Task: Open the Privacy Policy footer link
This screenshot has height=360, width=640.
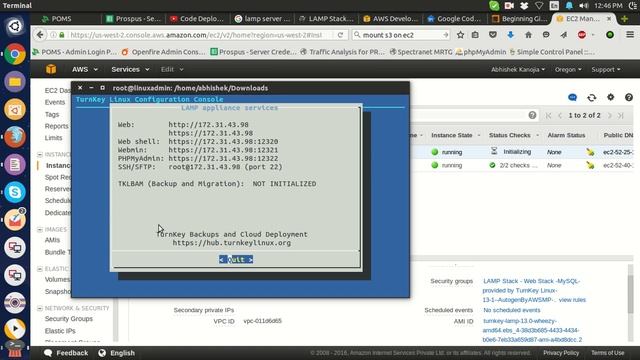Action: (561, 353)
